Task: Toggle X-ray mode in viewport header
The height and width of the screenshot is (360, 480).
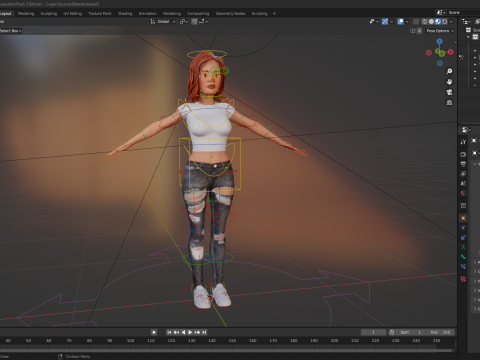Action: point(416,22)
